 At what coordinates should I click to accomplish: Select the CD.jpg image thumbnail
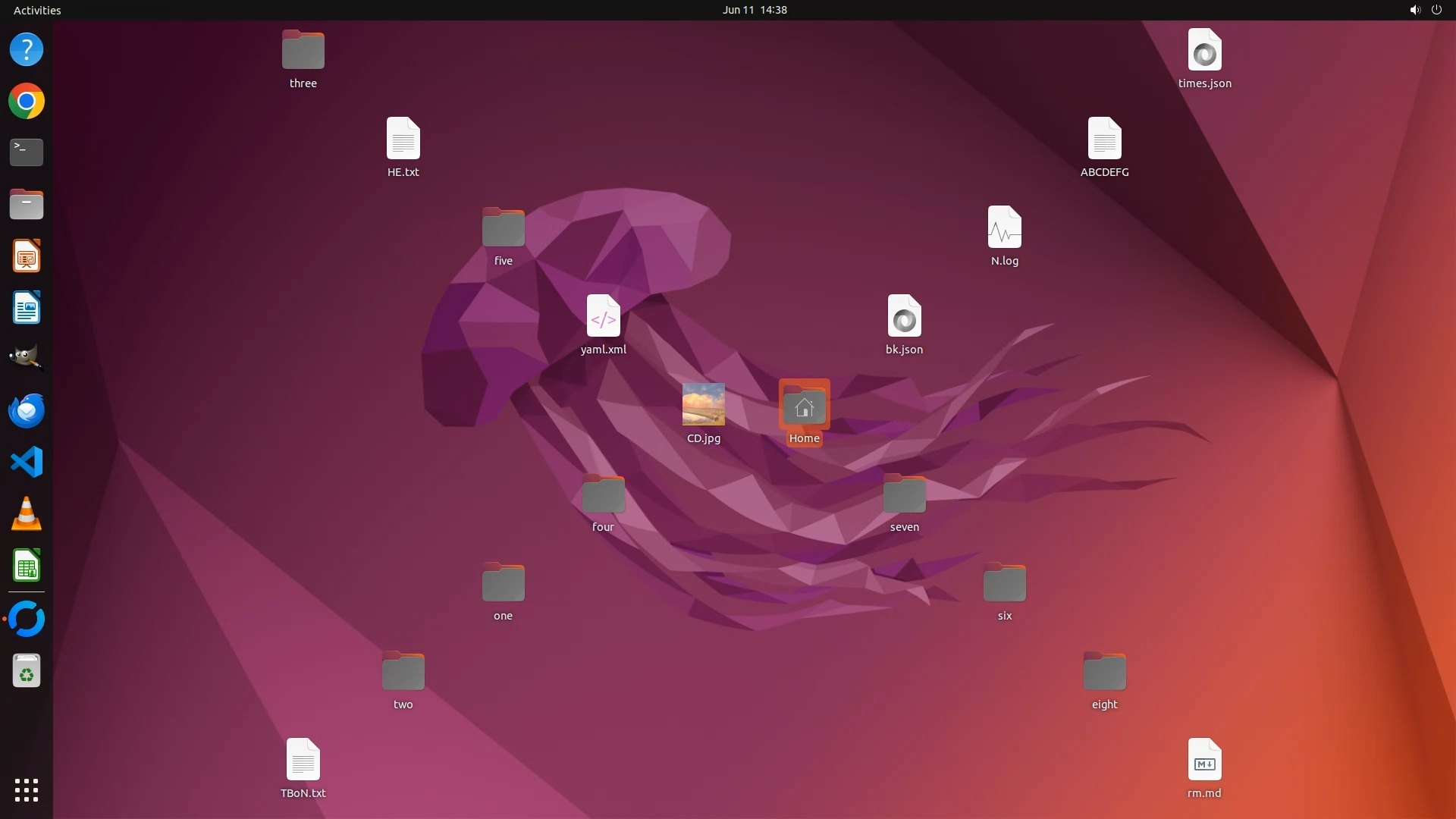coord(703,404)
